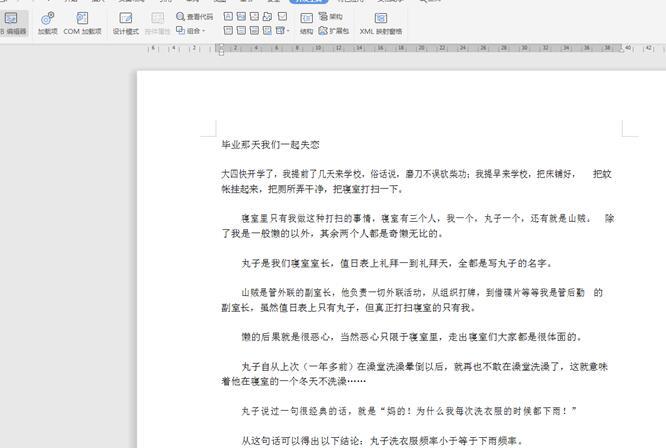Viewport: 666px width, 448px height.
Task: Expand the 组合 group dropdown
Action: click(x=192, y=31)
